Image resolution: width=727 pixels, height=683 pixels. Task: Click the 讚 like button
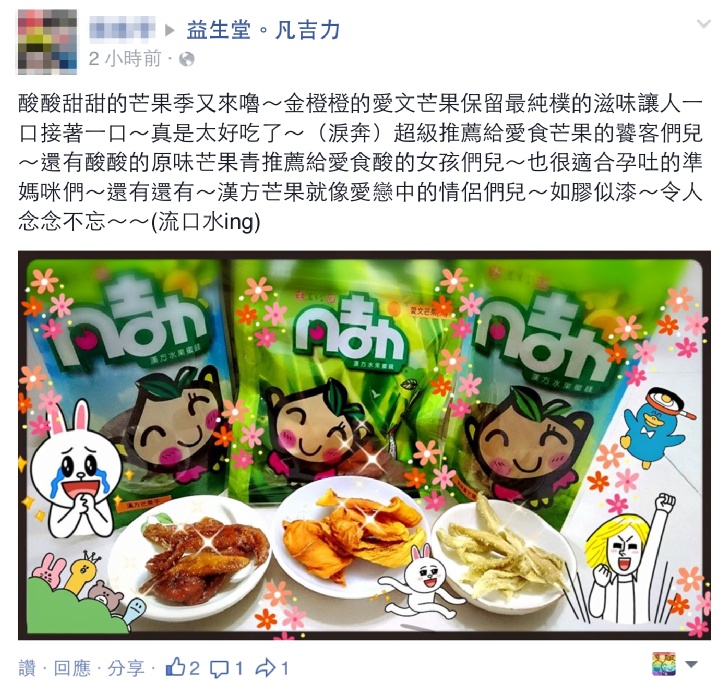pyautogui.click(x=27, y=668)
